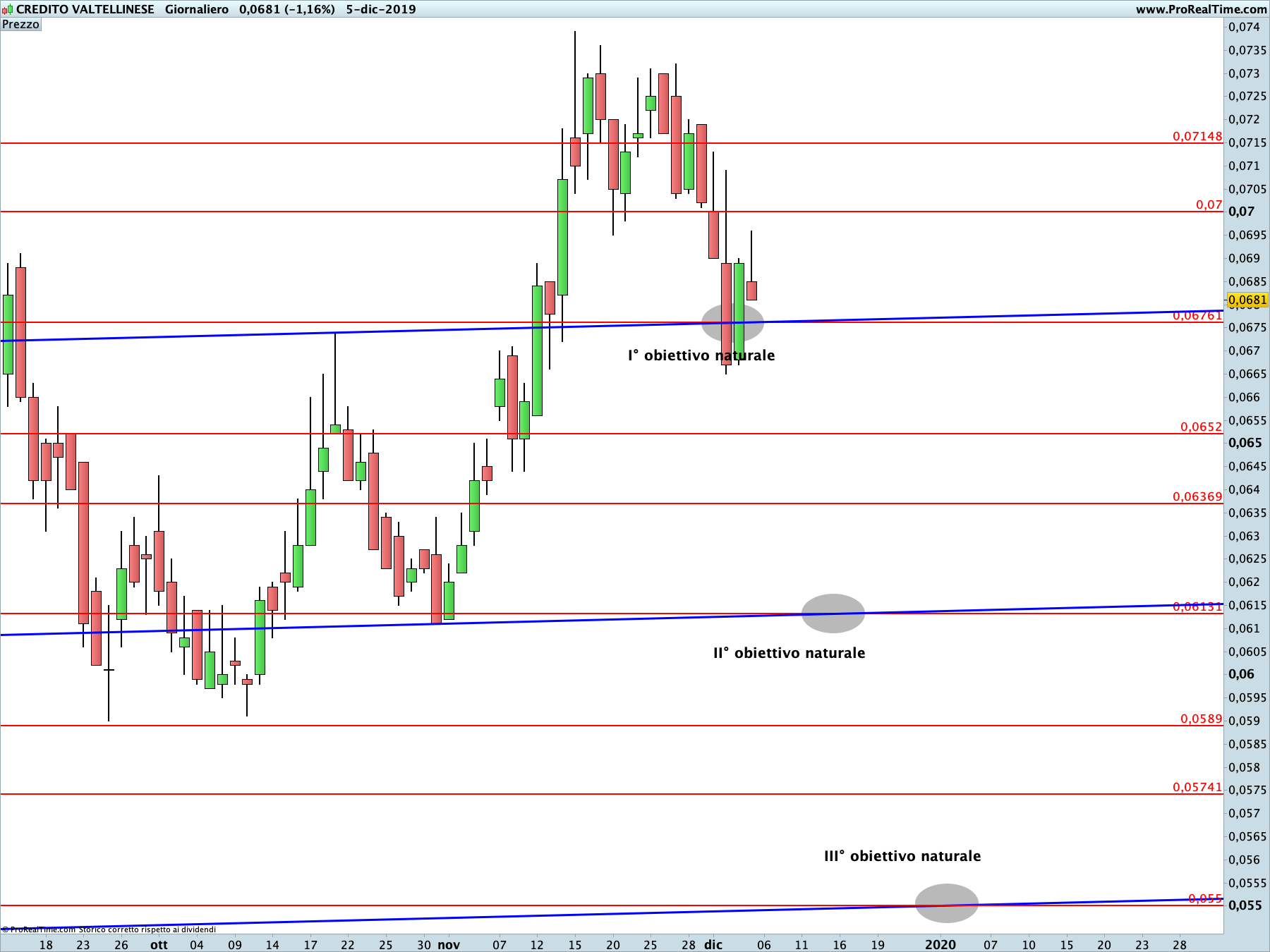Click the bold 0,065 price axis value
Viewport: 1270px width, 952px height.
[1245, 443]
